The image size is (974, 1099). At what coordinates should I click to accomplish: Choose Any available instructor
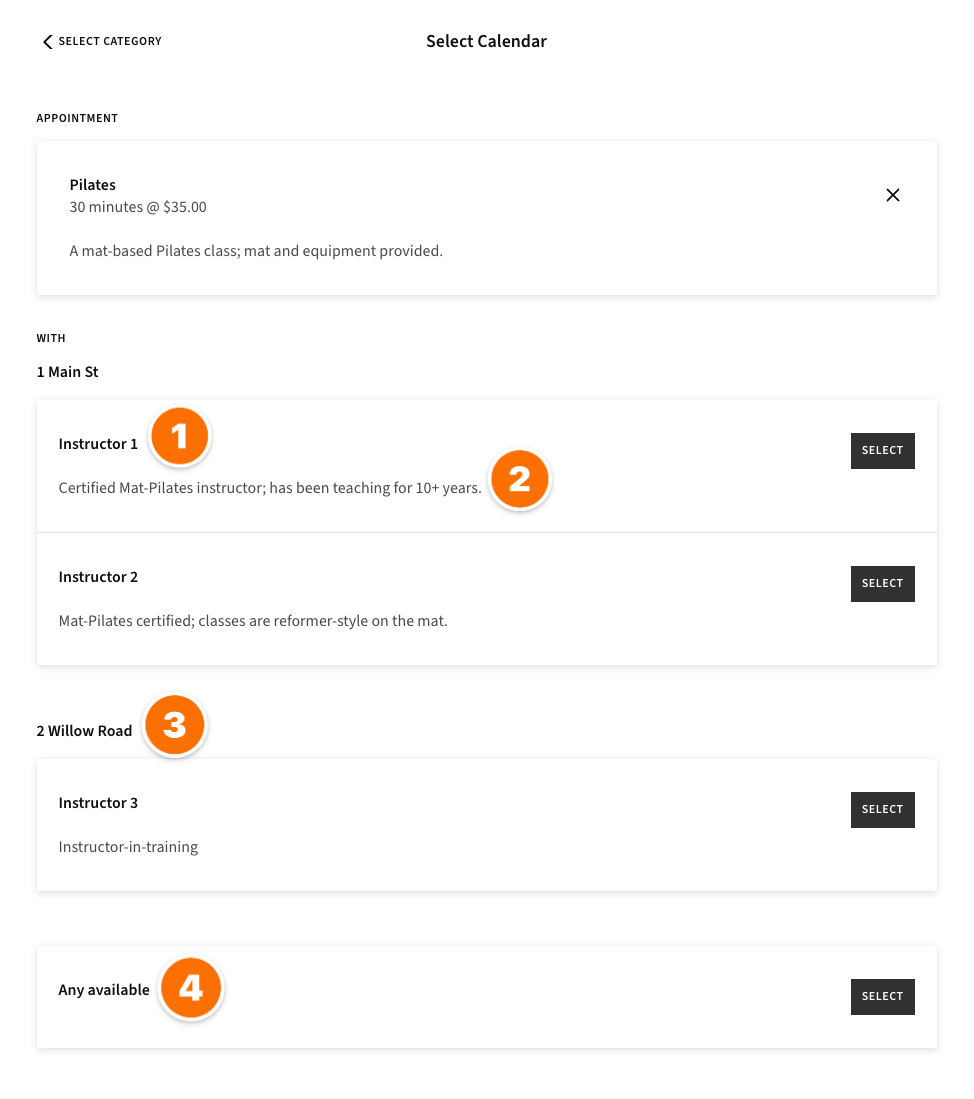[x=882, y=996]
